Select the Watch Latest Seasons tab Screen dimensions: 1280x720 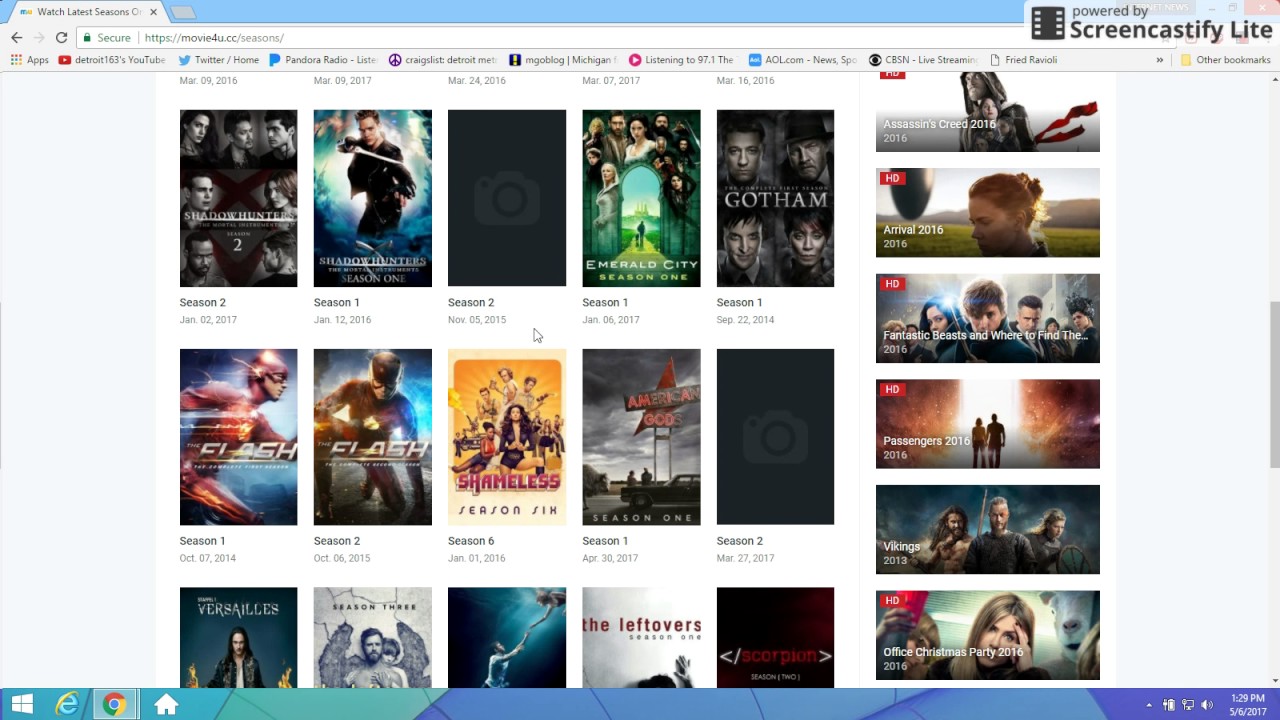87,12
